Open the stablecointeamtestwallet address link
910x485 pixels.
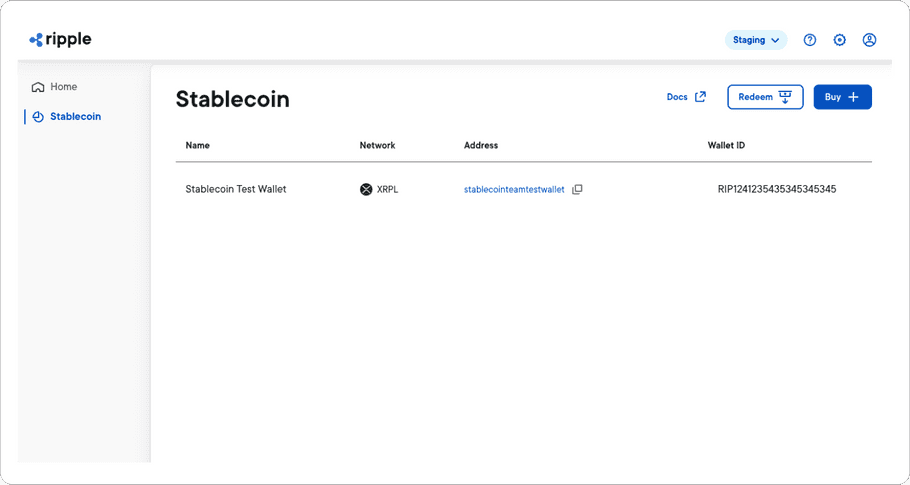pyautogui.click(x=514, y=190)
